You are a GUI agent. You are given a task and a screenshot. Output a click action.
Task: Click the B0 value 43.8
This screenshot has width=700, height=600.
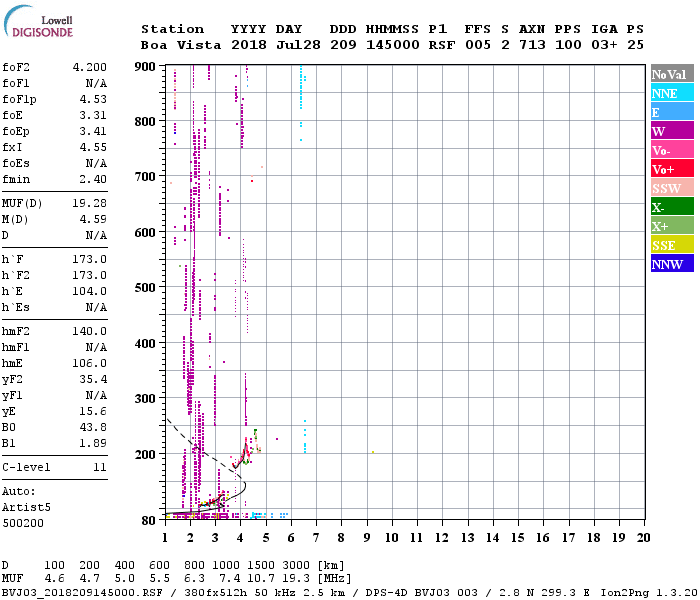click(x=93, y=427)
